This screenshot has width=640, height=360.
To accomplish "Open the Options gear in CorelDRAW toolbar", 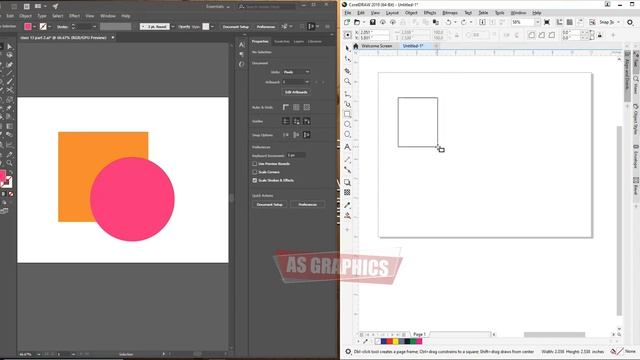I will click(x=630, y=22).
